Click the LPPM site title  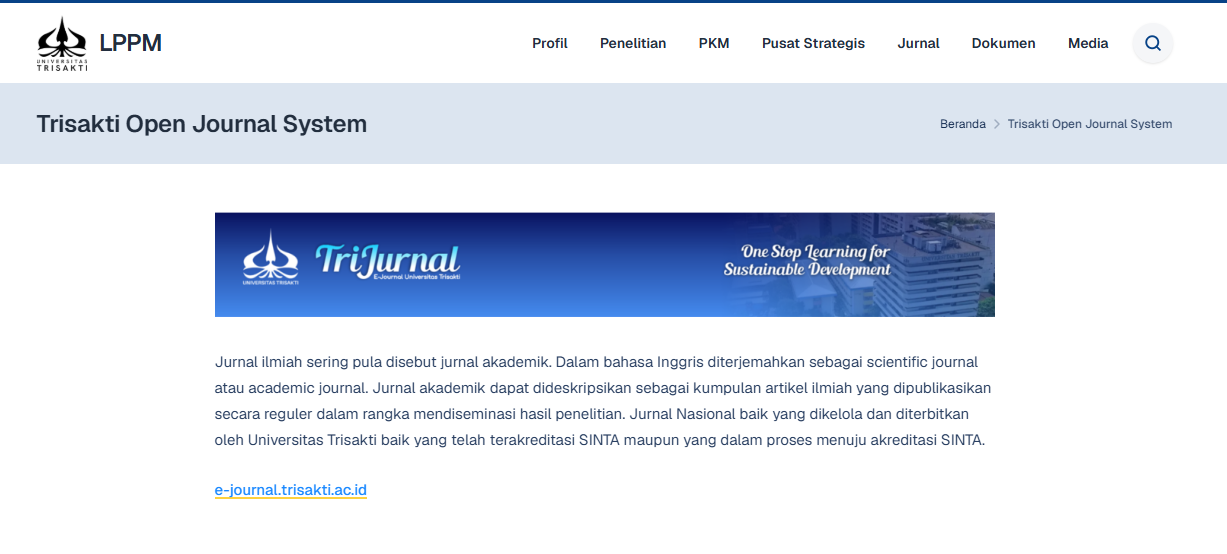point(130,43)
